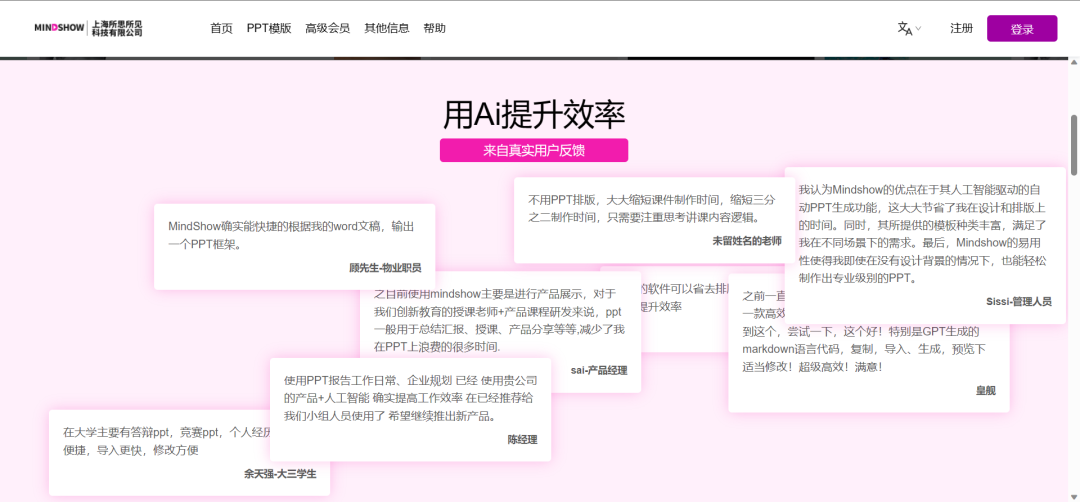Open the language translate icon dropdown

click(909, 28)
